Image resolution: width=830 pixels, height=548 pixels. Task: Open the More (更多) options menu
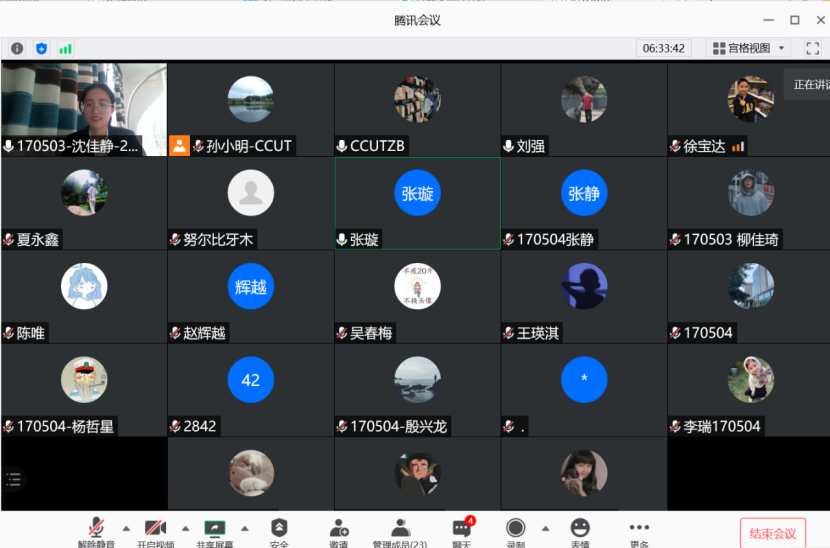tap(639, 530)
